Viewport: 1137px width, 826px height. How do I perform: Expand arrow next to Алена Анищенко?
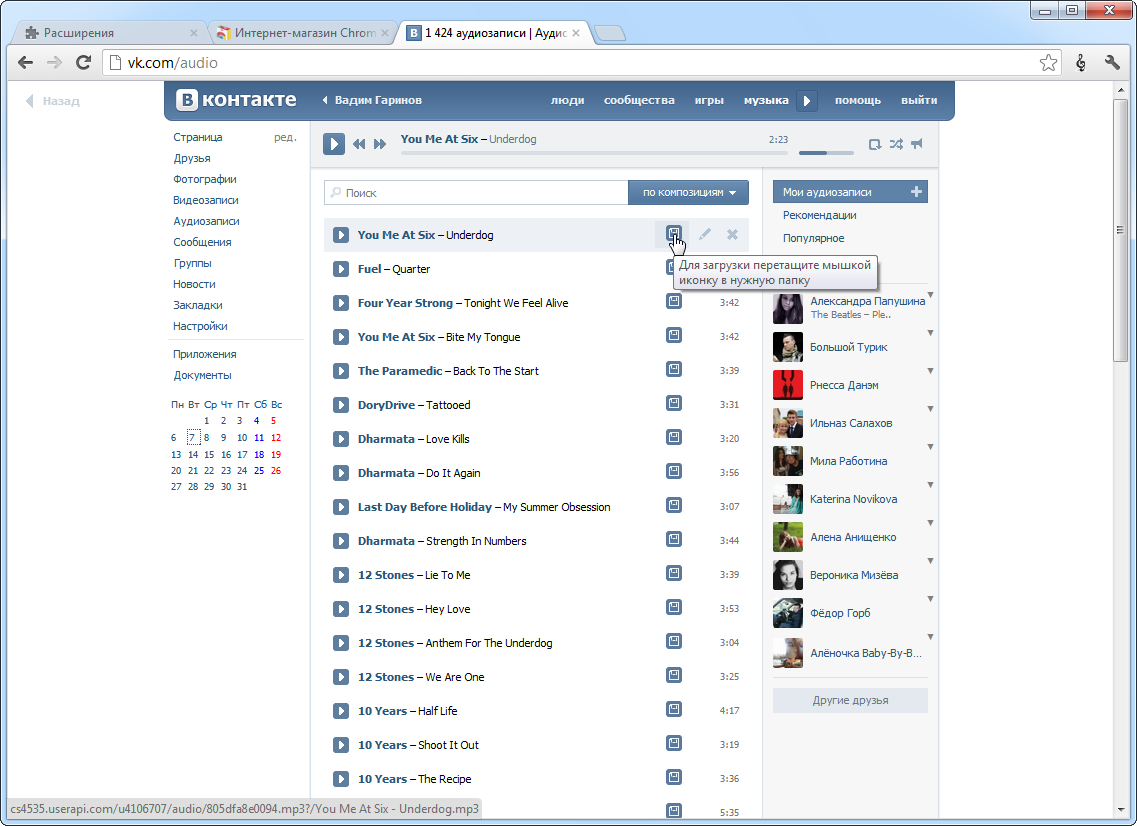coord(930,523)
